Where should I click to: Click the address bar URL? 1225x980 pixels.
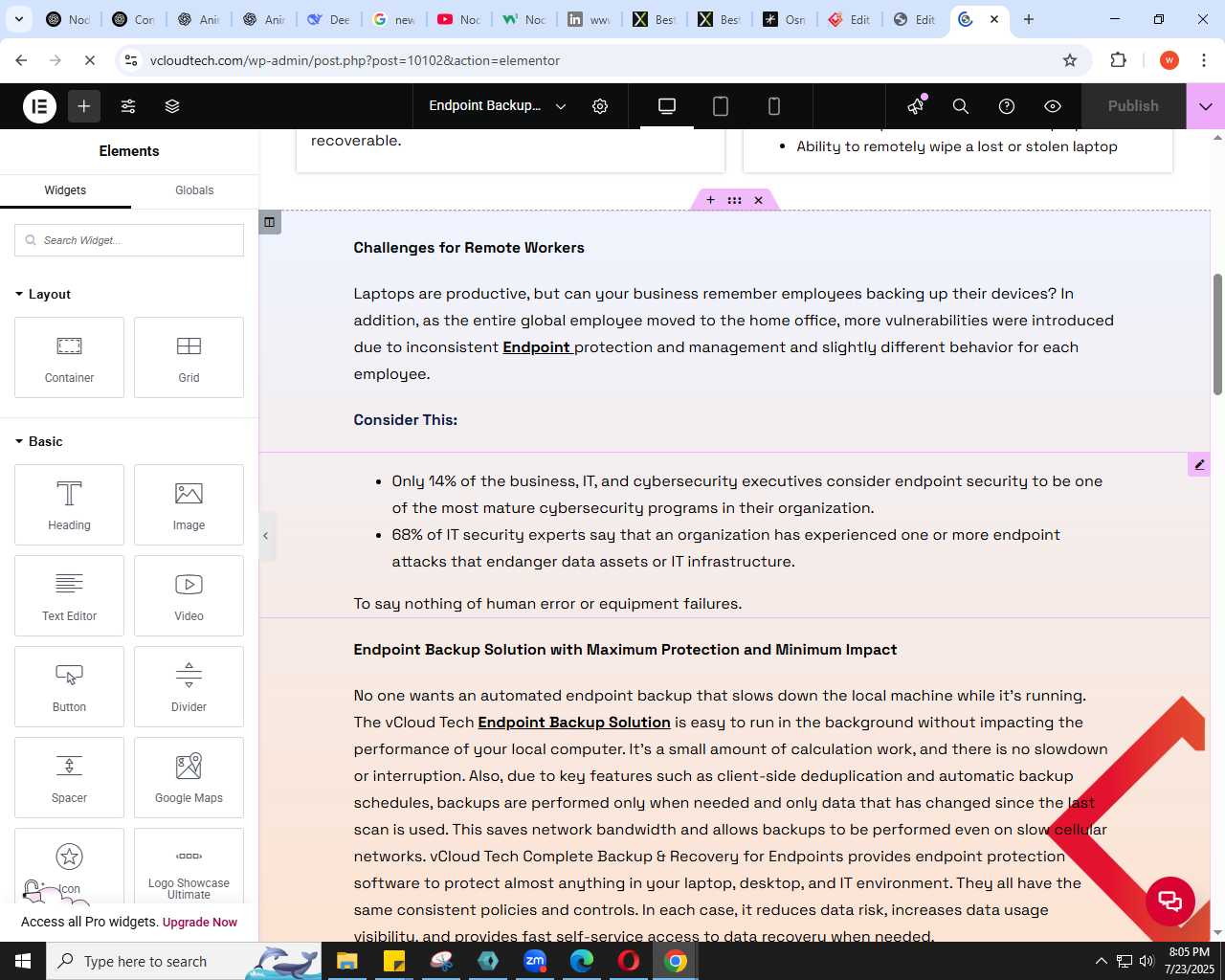tap(355, 60)
